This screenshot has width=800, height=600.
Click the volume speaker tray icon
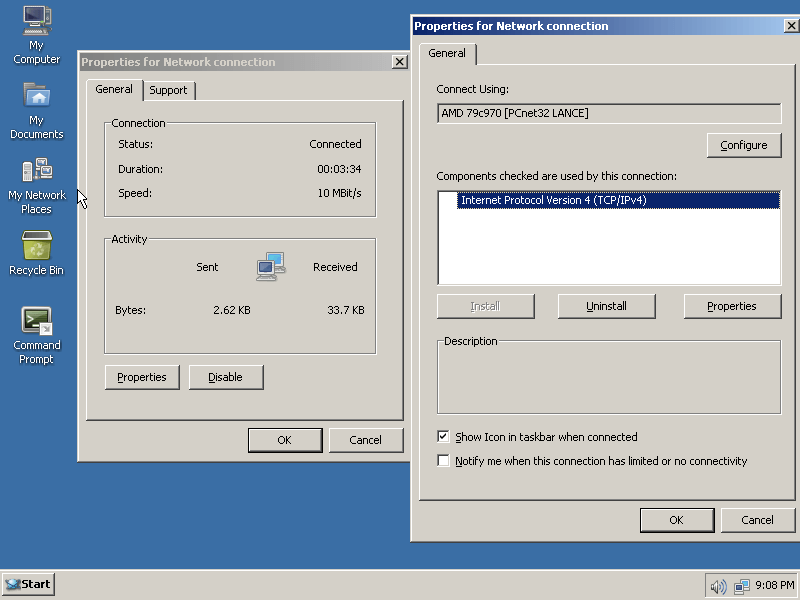[718, 586]
